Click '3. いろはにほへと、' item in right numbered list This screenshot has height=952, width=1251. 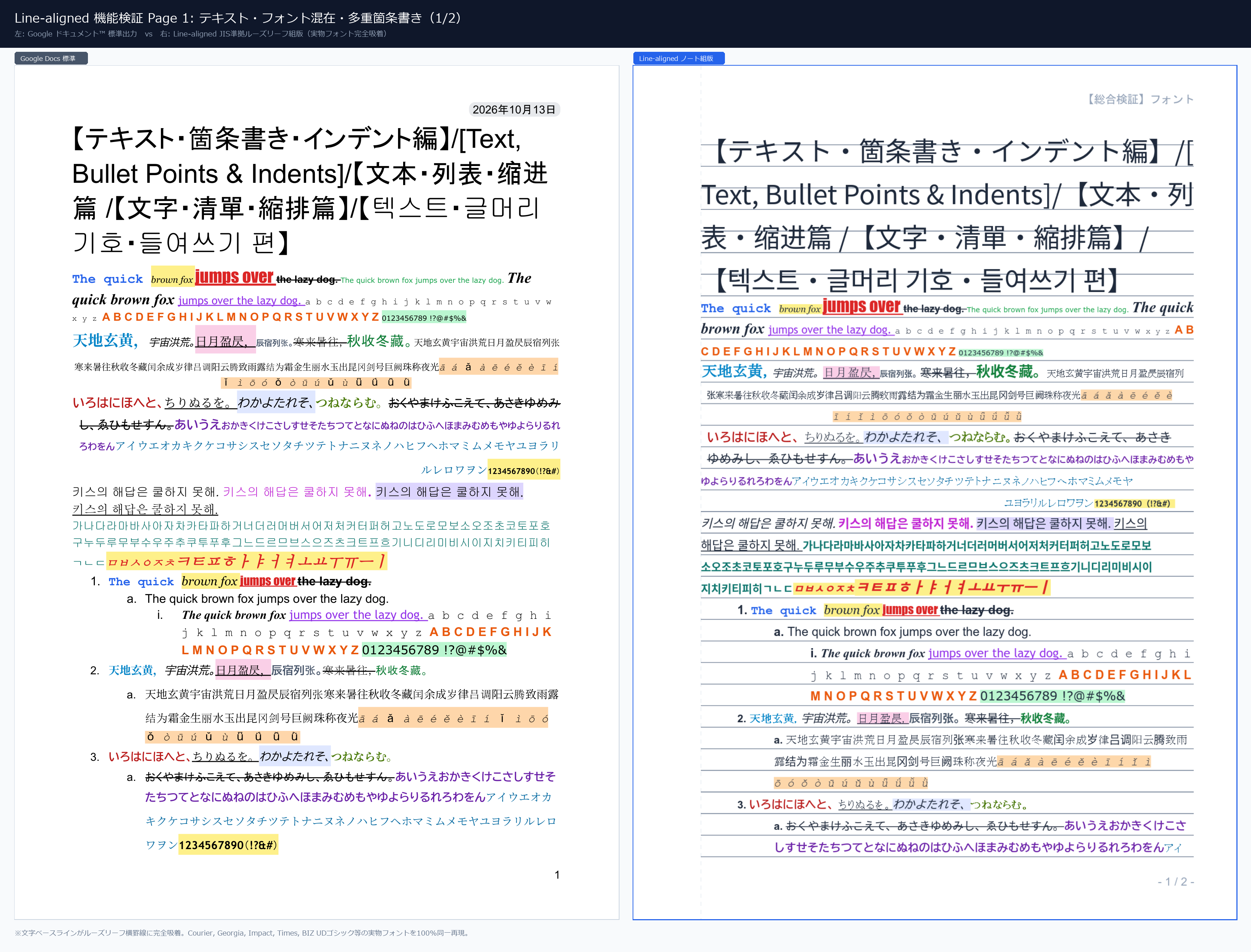pos(785,805)
